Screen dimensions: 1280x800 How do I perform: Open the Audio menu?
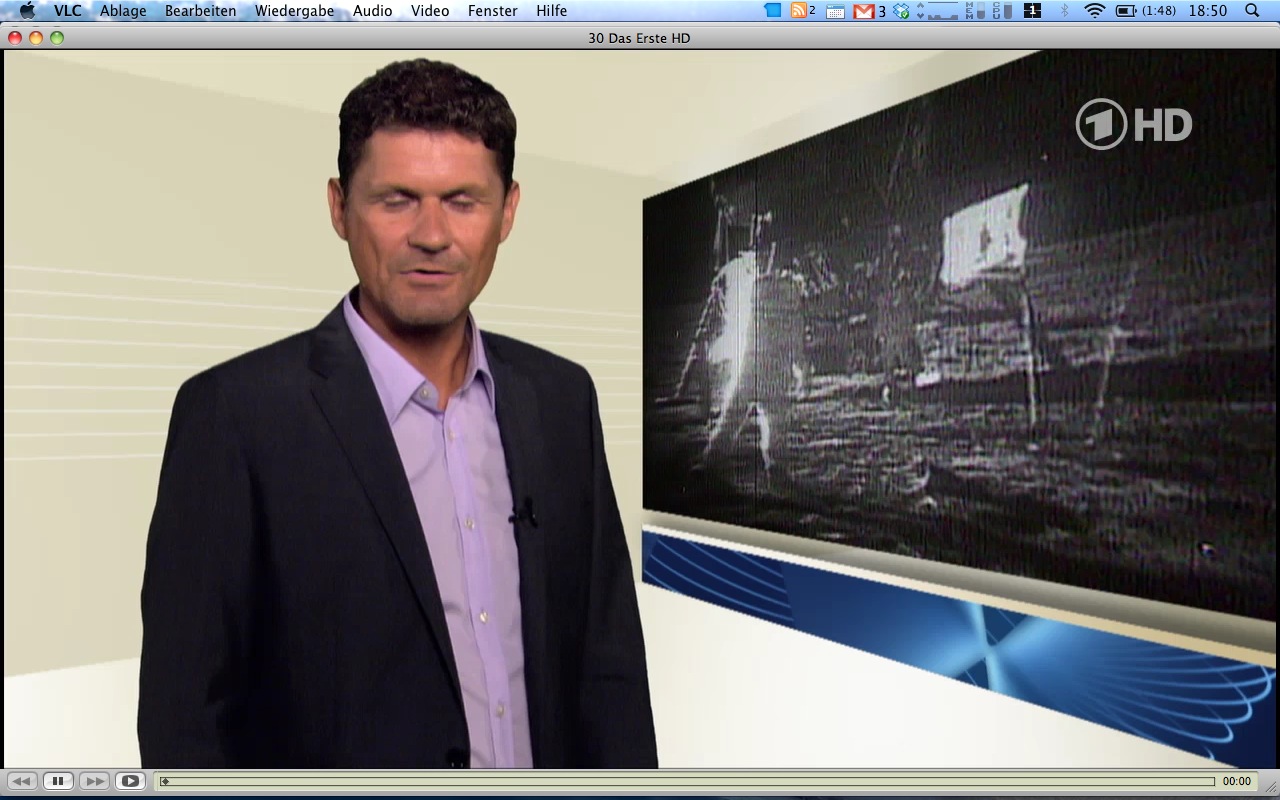tap(373, 11)
